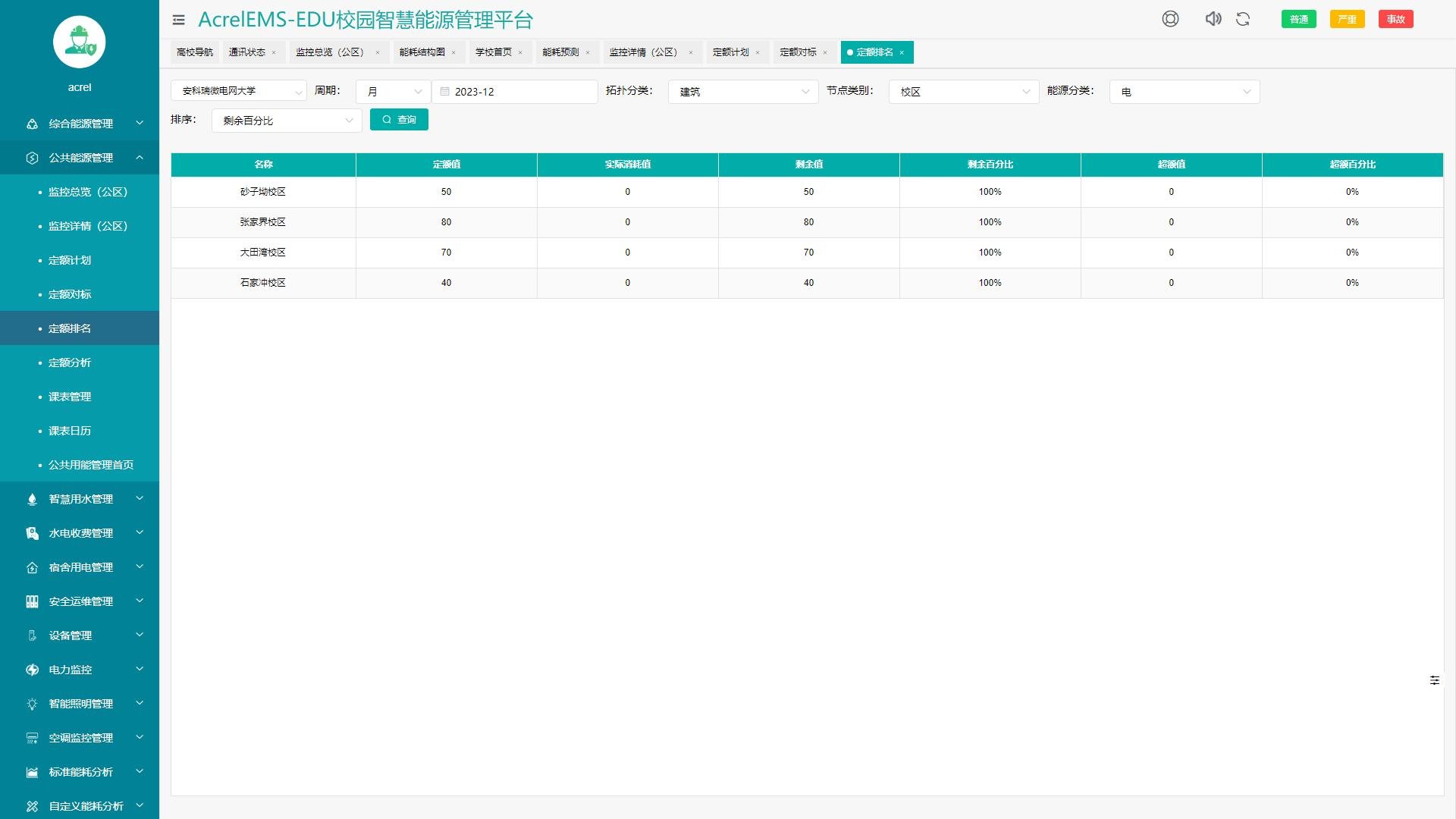Image resolution: width=1456 pixels, height=819 pixels.
Task: Click the lightning bolt icon for 电力监控
Action: point(31,669)
